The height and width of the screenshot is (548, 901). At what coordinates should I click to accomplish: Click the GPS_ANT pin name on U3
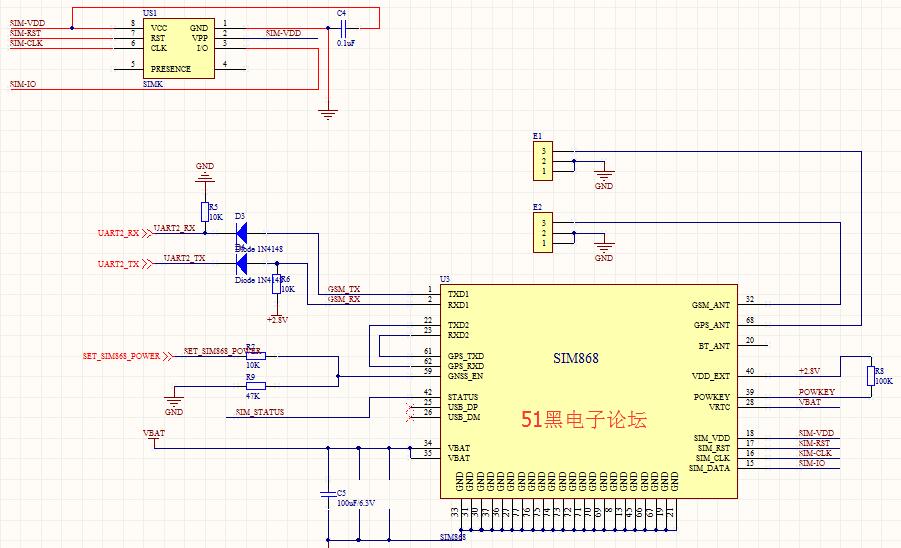[x=712, y=325]
